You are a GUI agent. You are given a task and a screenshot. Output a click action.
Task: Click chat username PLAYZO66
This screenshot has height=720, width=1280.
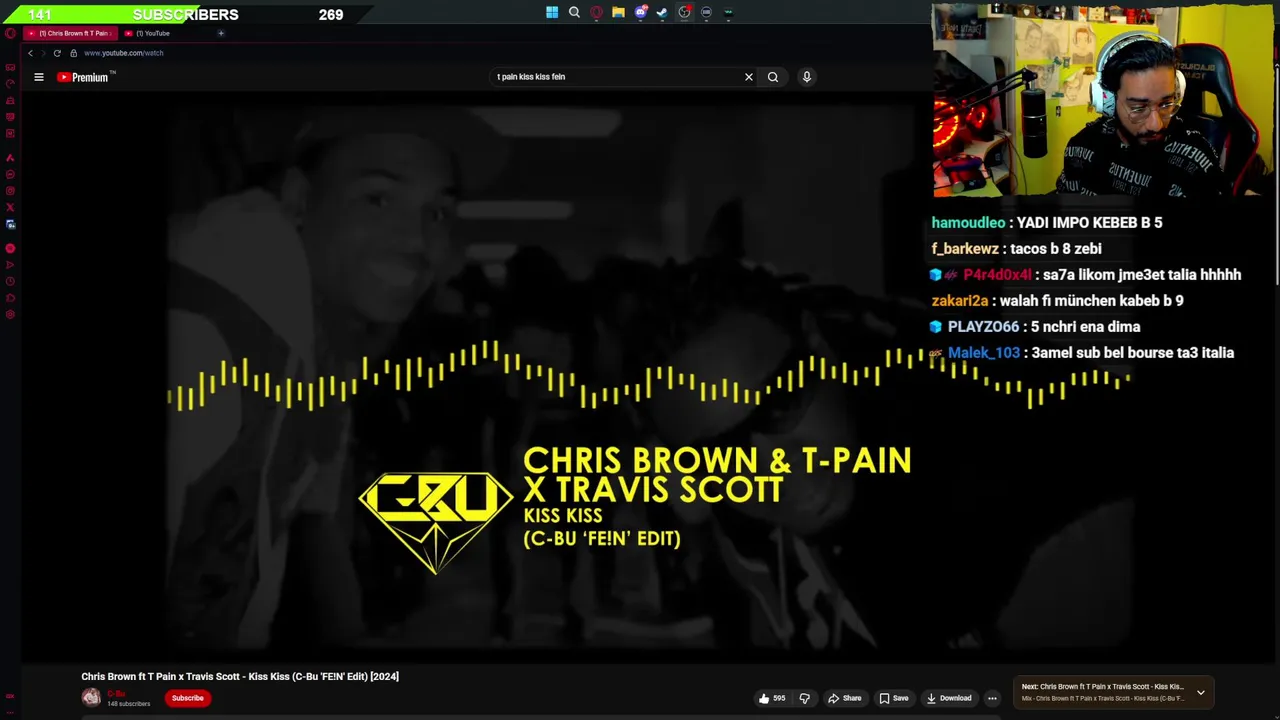[983, 327]
